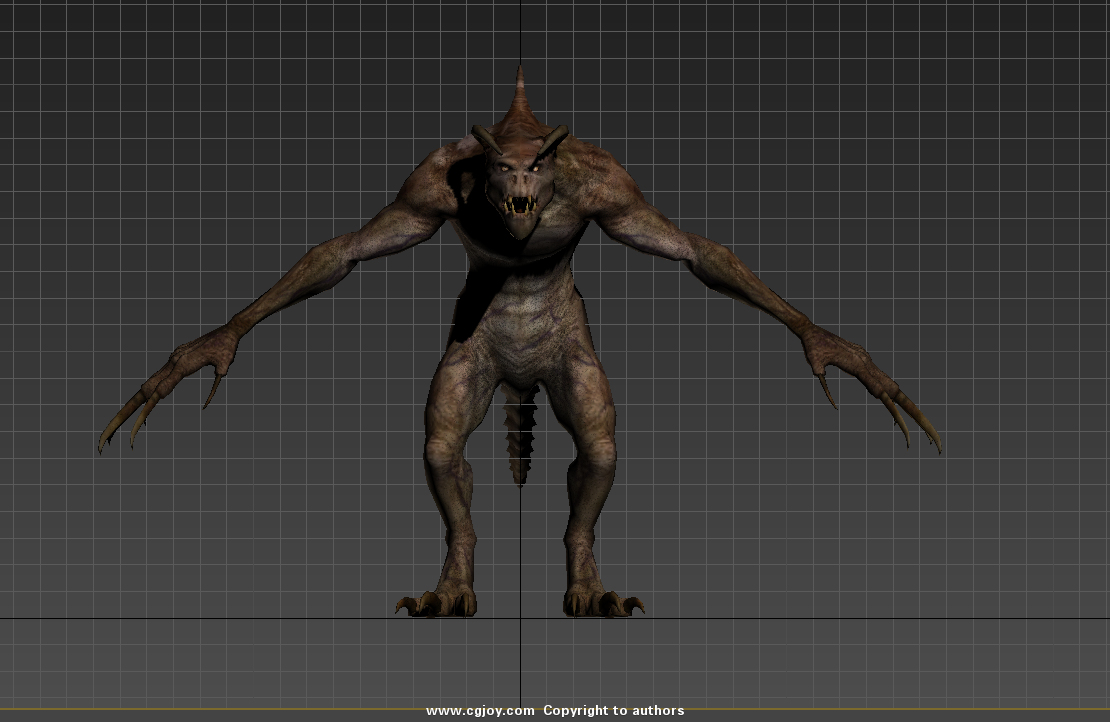This screenshot has width=1110, height=722.
Task: Click the 'Copyright to authors' text
Action: [613, 711]
